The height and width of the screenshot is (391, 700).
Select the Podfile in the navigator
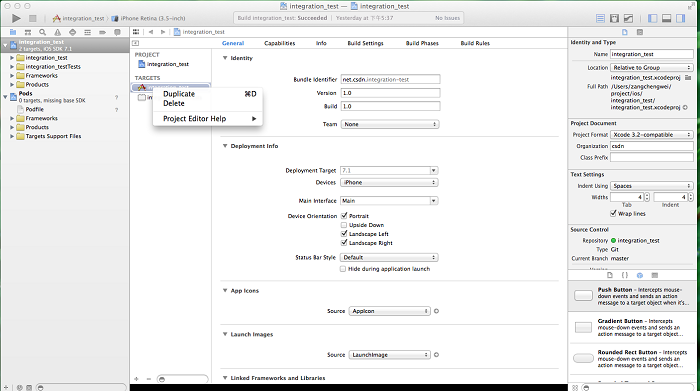(34, 109)
